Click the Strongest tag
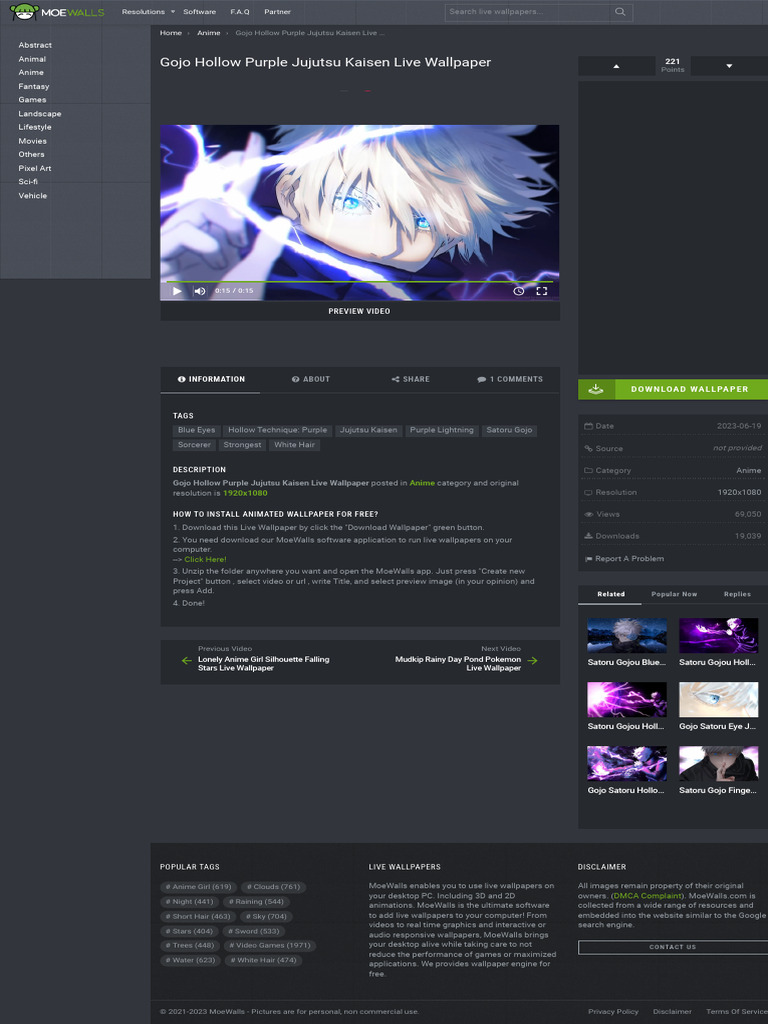 [242, 445]
